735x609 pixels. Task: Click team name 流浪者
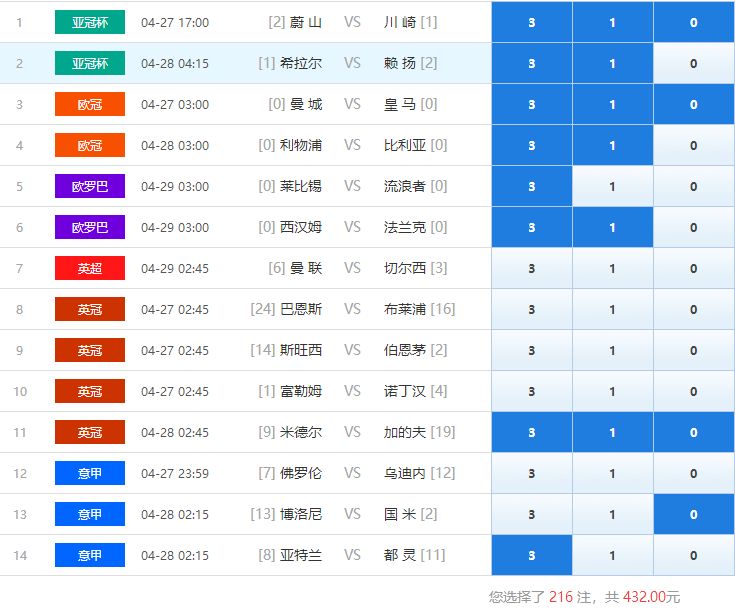tap(405, 186)
